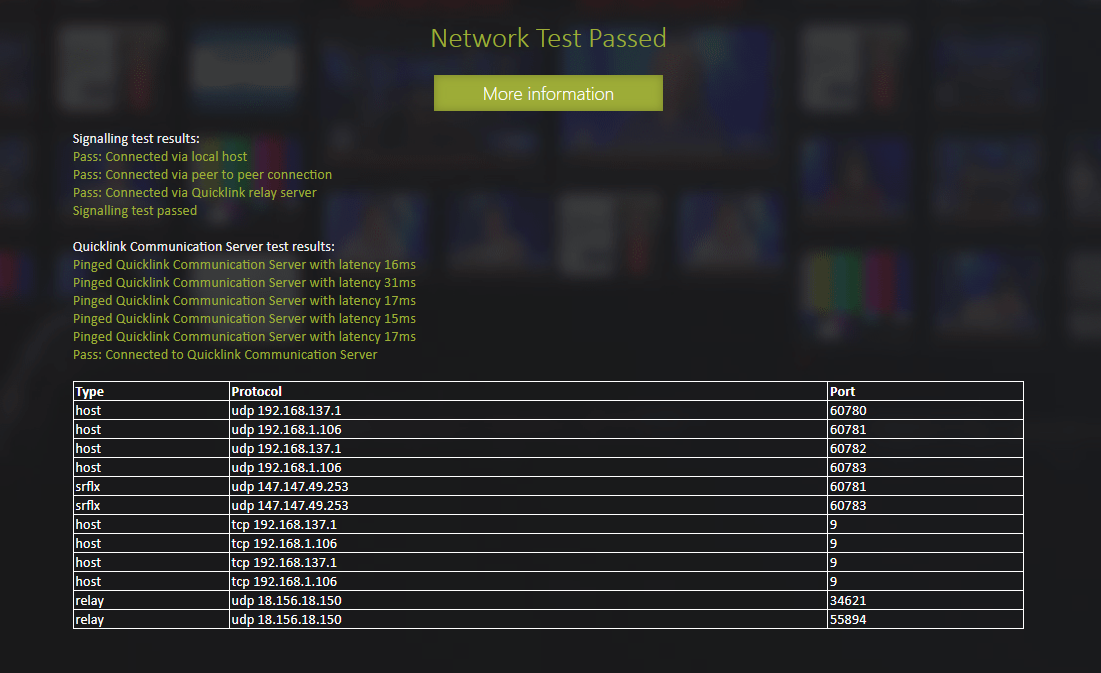The height and width of the screenshot is (673, 1101).
Task: Click the ping result with latency 31ms
Action: [x=244, y=282]
